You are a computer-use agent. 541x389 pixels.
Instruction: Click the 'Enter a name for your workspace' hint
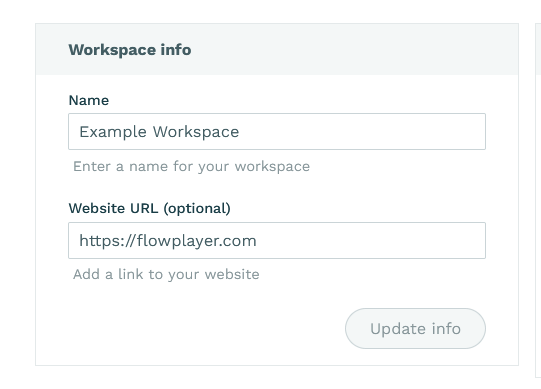tap(191, 167)
